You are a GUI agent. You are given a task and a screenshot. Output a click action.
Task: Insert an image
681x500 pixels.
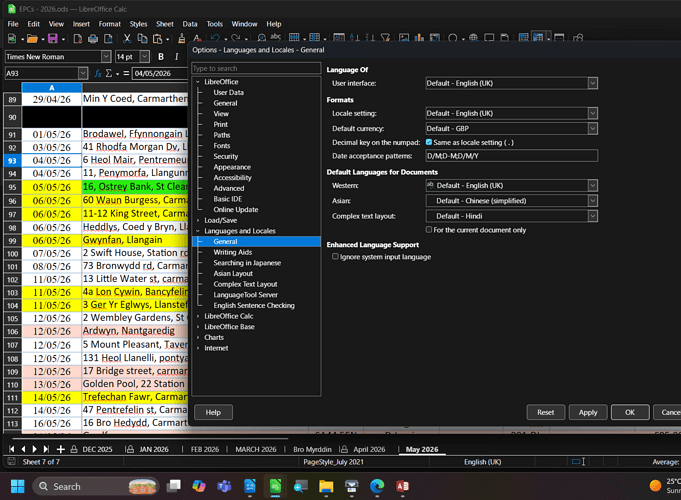[404, 38]
